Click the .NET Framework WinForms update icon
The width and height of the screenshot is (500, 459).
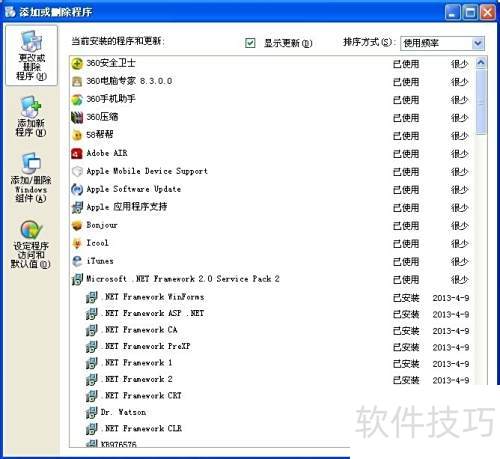coord(92,297)
